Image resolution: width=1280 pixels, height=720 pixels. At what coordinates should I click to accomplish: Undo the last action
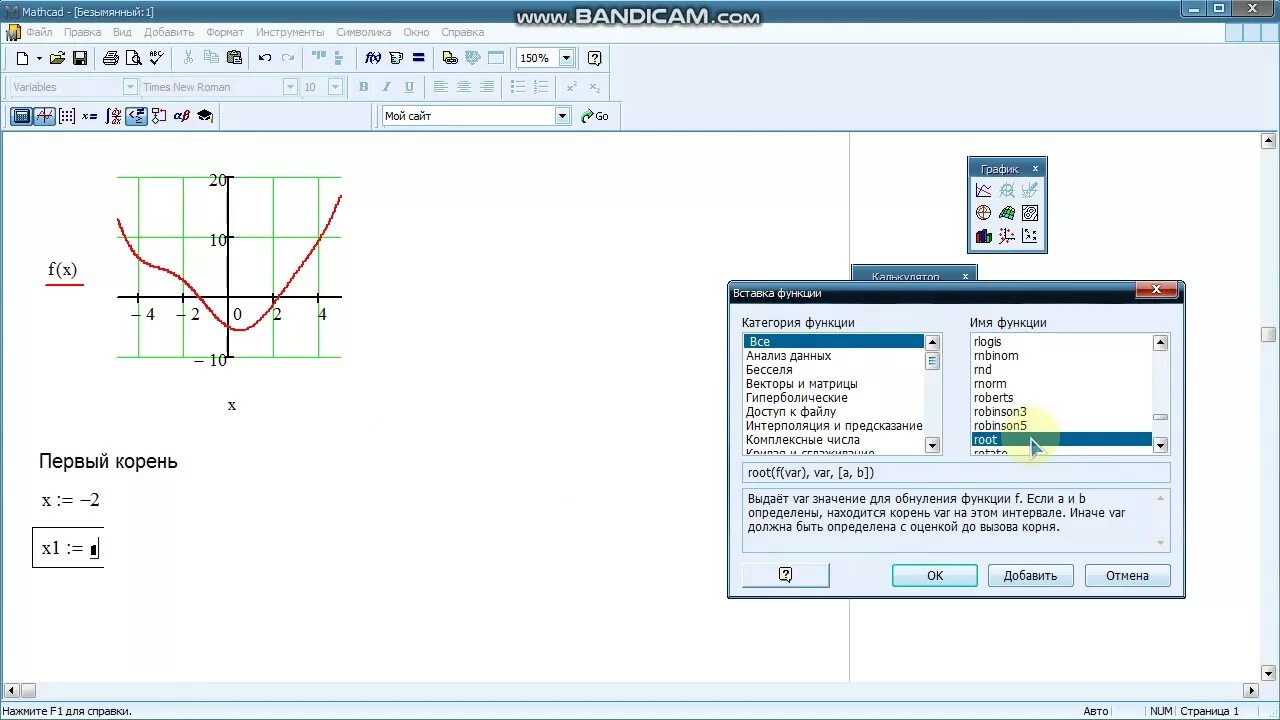265,58
